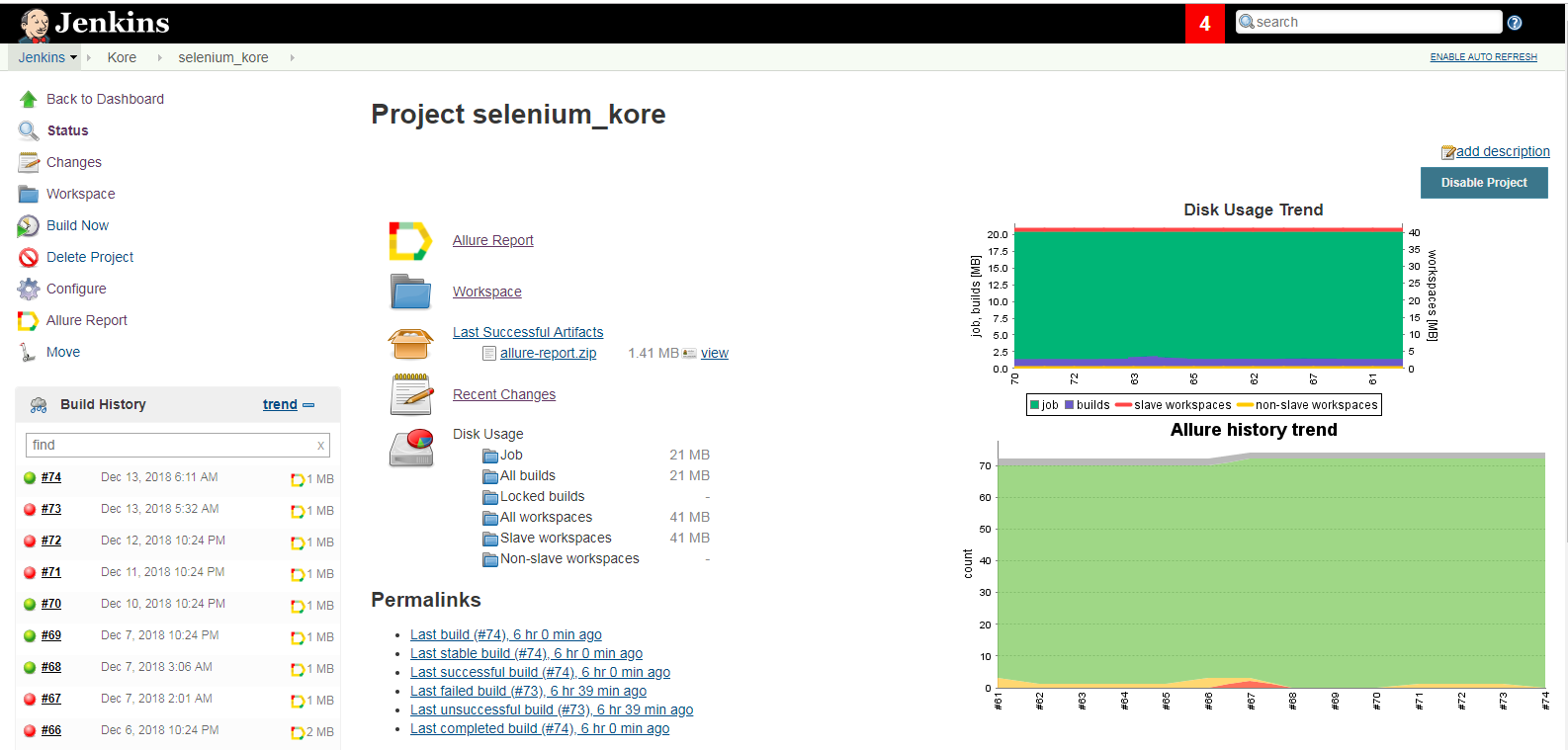Open the Changes notepad icon
The width and height of the screenshot is (1568, 750).
[x=29, y=162]
